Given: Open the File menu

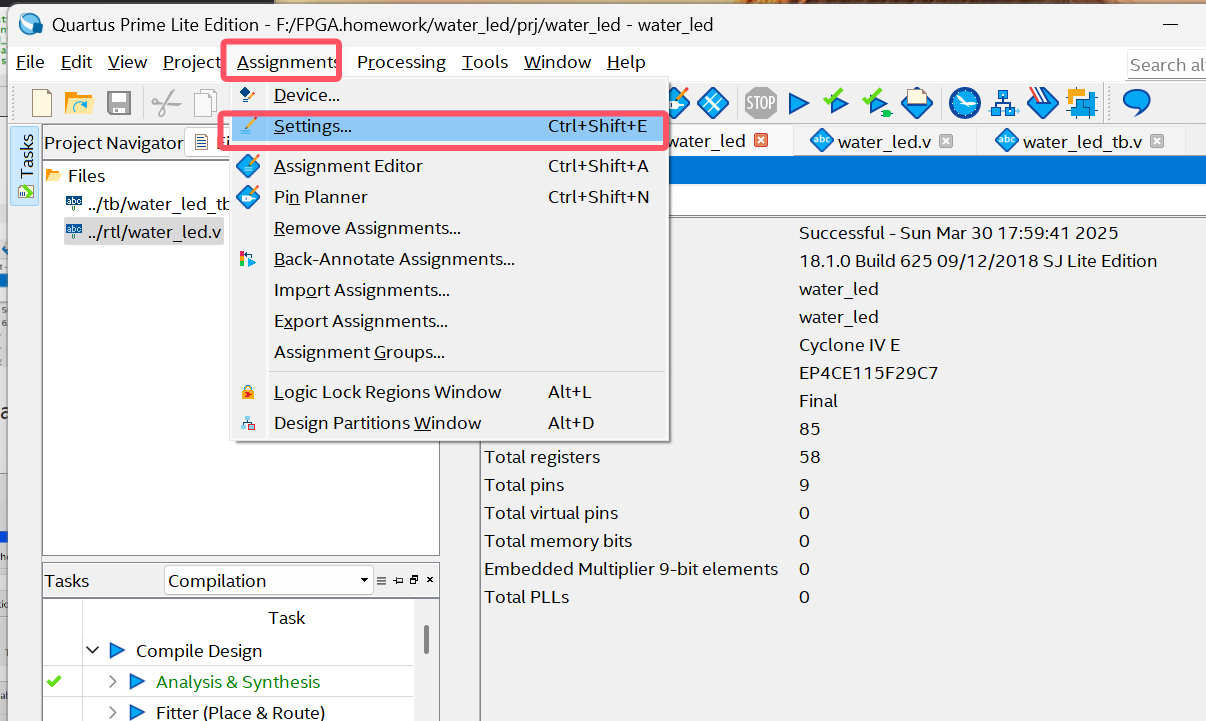Looking at the screenshot, I should click(31, 62).
